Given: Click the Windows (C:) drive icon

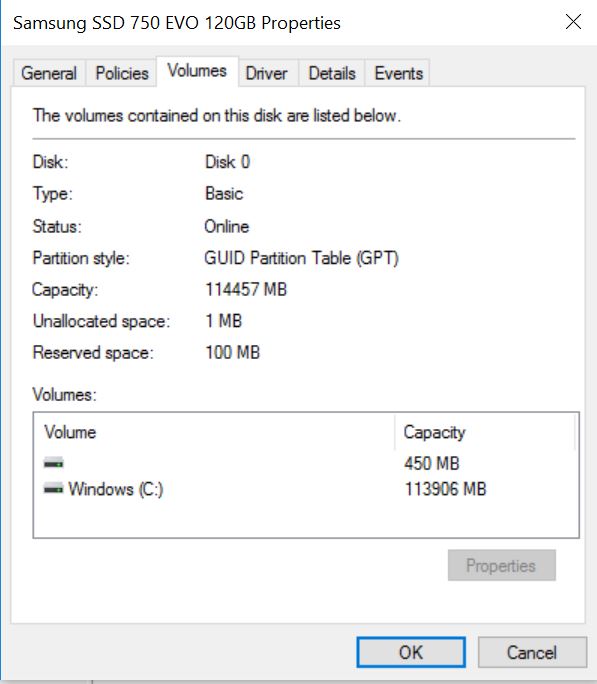Looking at the screenshot, I should (x=54, y=489).
